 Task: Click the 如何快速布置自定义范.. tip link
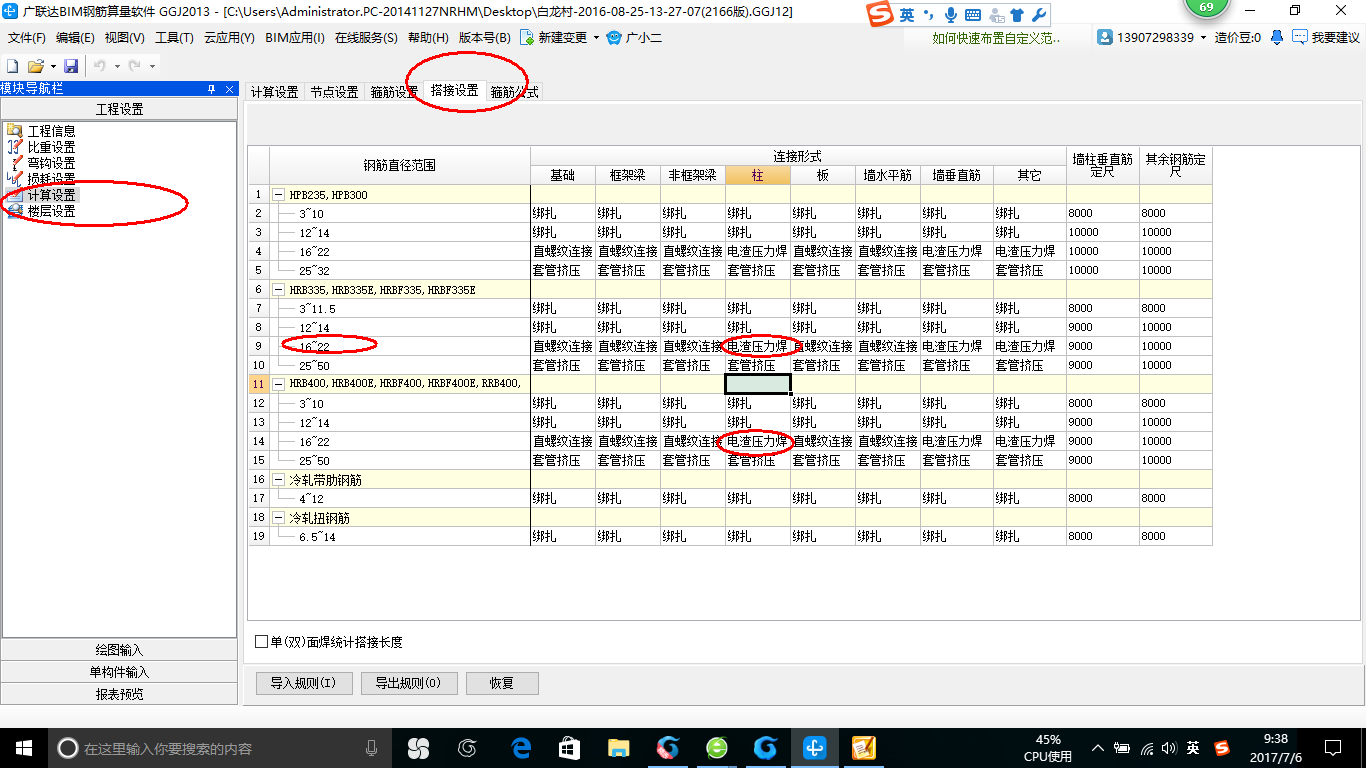pos(996,38)
